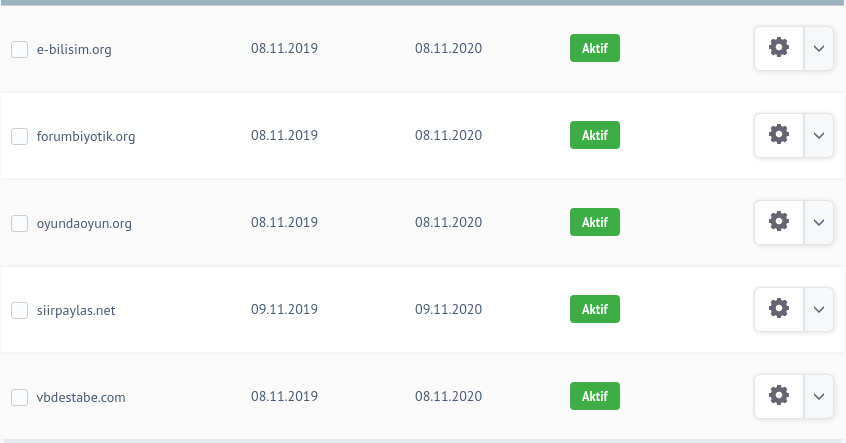This screenshot has width=846, height=443.
Task: Click the Aktif badge for vbdestabe.com
Action: [x=595, y=396]
